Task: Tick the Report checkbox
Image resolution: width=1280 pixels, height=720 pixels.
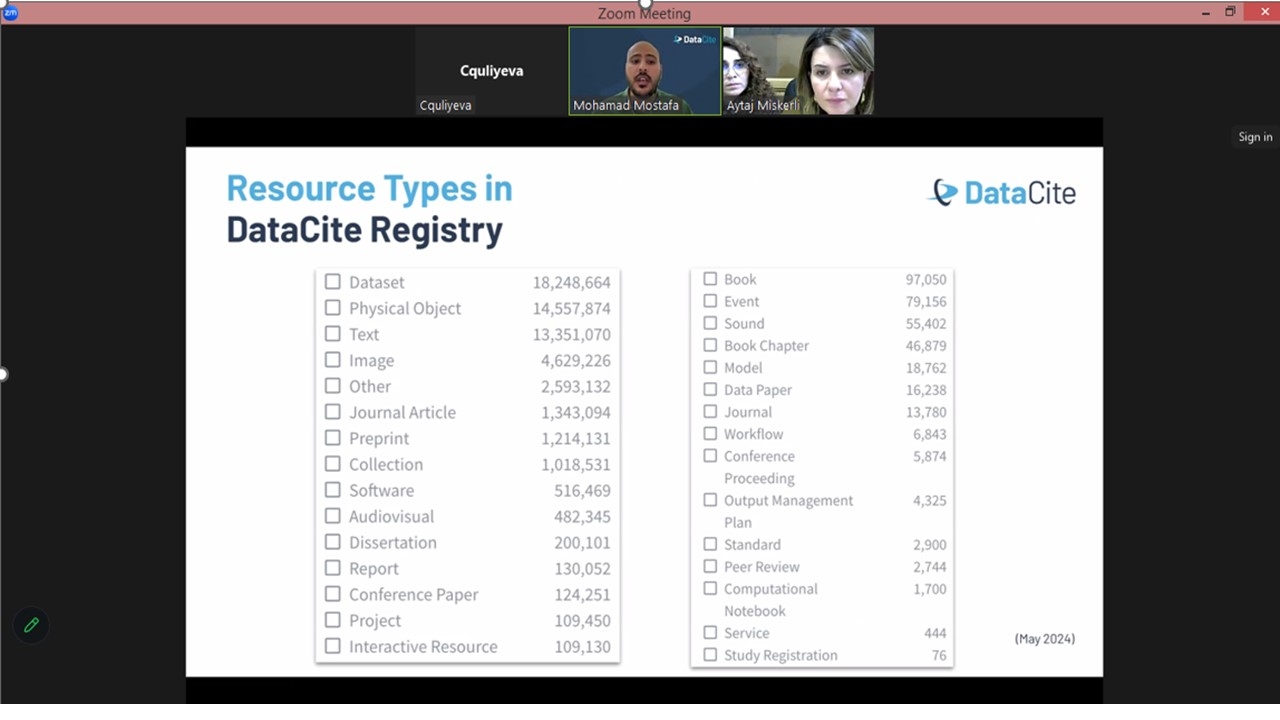Action: point(332,568)
